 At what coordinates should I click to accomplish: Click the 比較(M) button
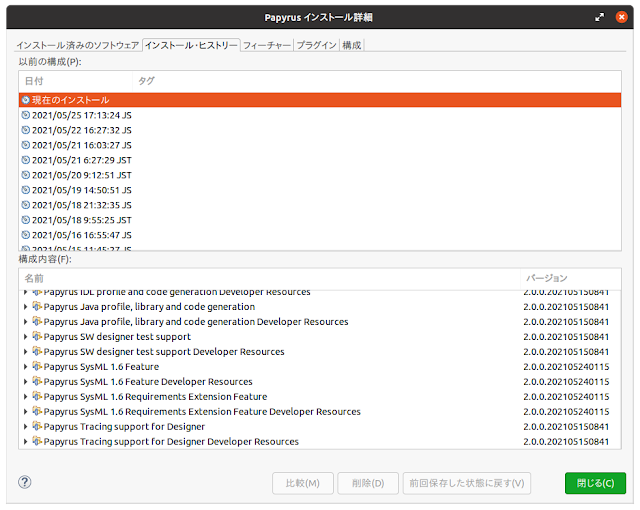click(302, 483)
